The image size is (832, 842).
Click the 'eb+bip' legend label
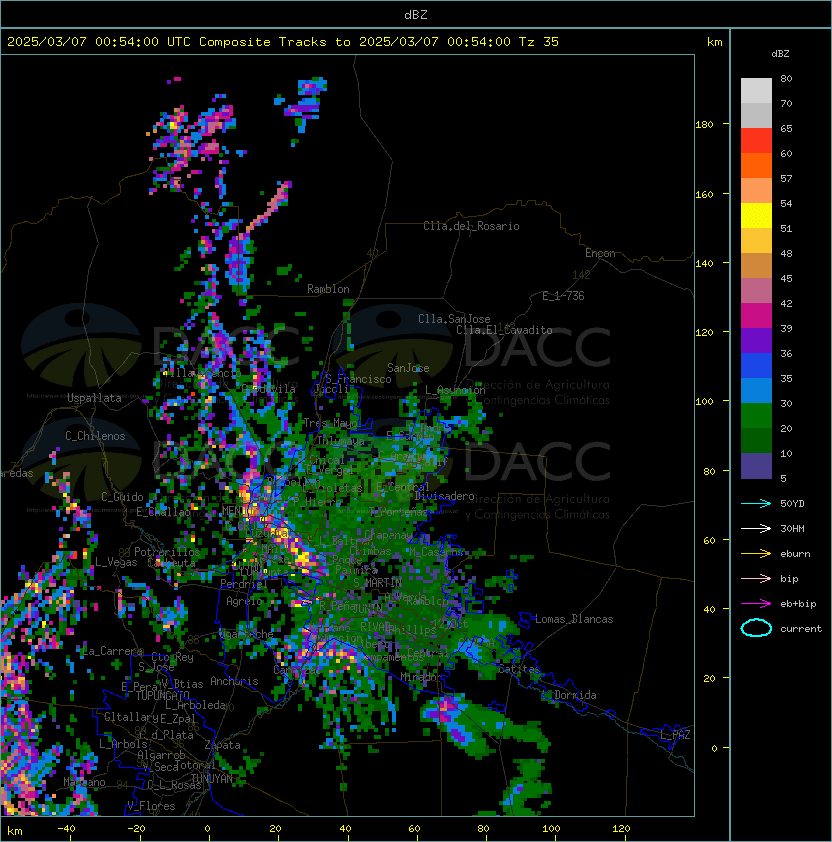(x=798, y=604)
